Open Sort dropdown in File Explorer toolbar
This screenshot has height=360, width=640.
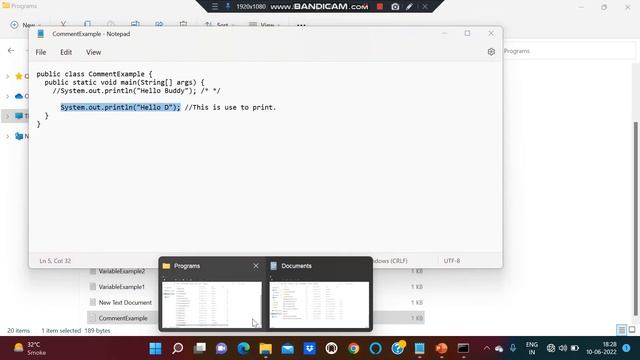[220, 25]
